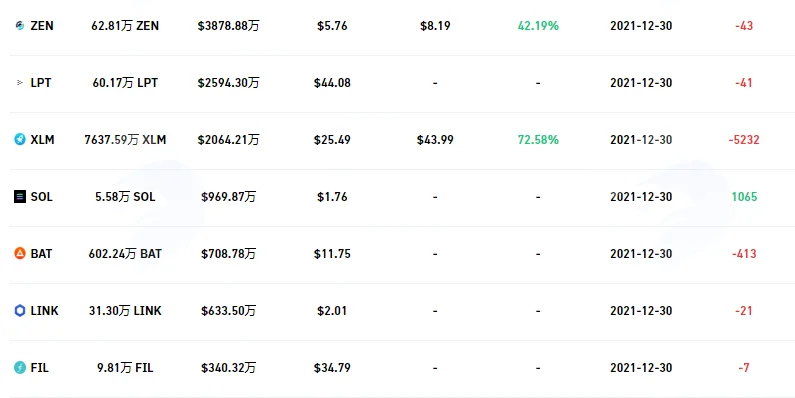The height and width of the screenshot is (398, 795).
Task: Click the 42.19% ZEN gain figure
Action: click(538, 26)
